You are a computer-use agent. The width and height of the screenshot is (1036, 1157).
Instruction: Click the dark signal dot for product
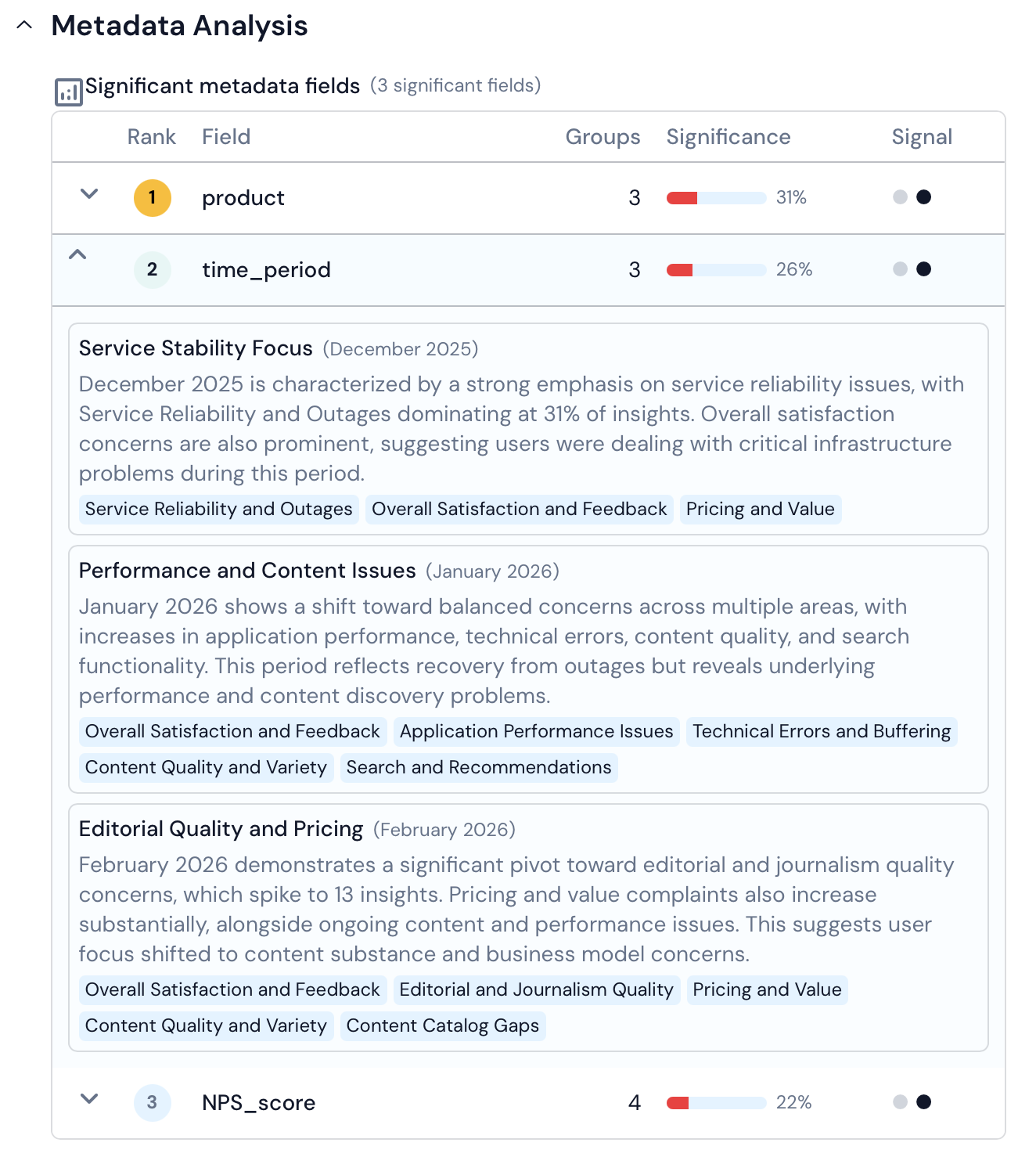click(924, 197)
